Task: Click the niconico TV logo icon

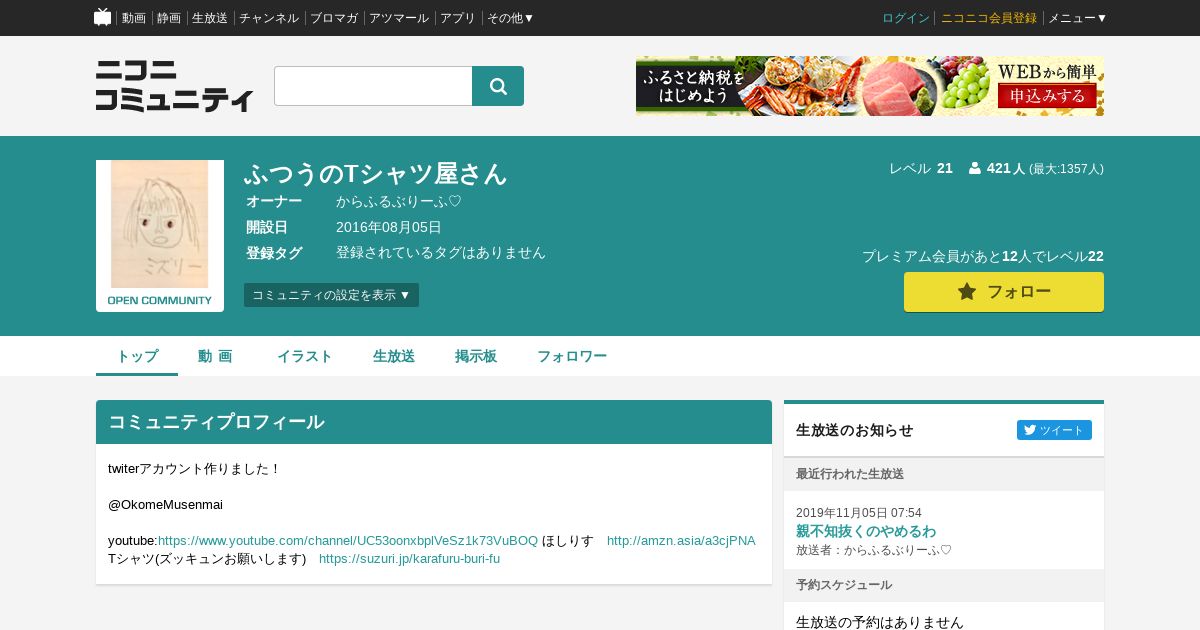Action: coord(102,17)
